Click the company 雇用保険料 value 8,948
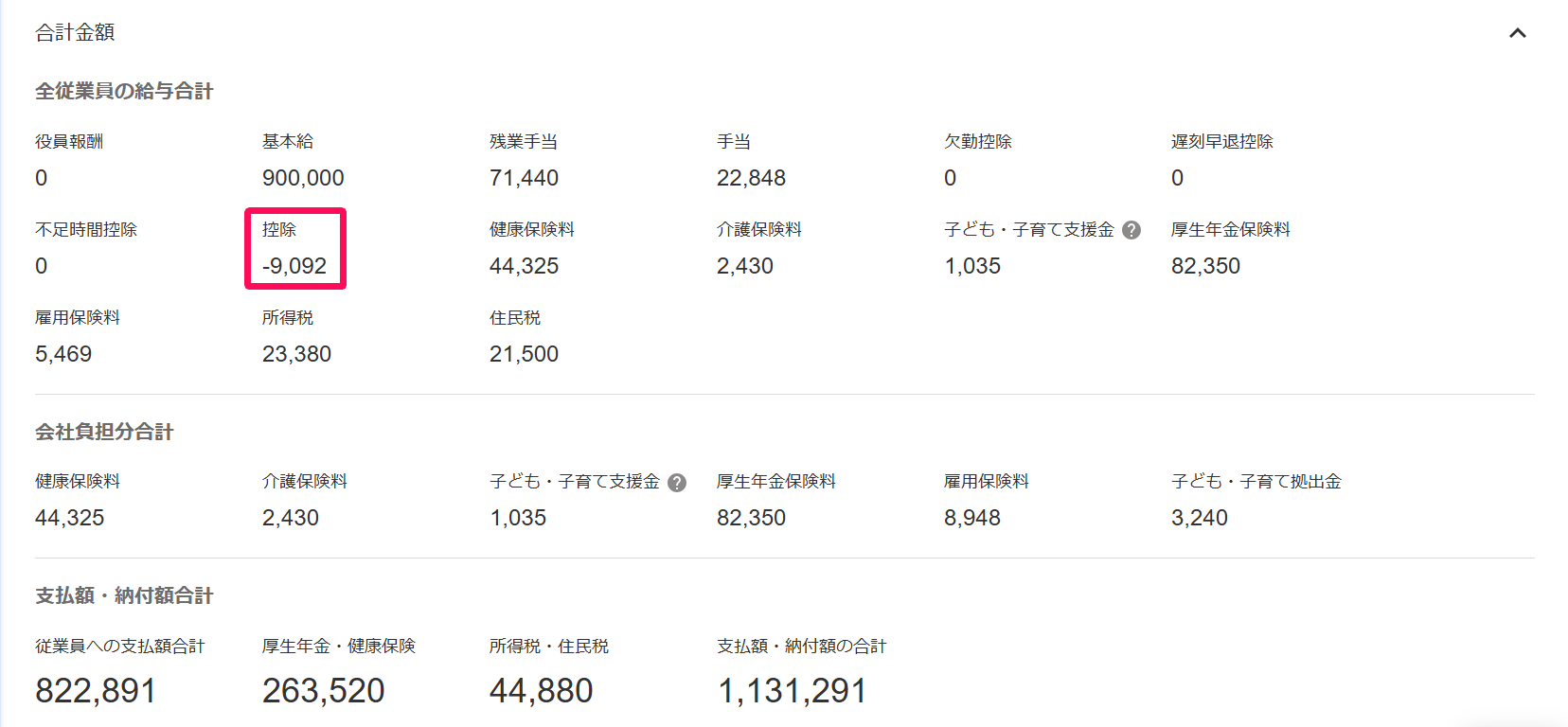Image resolution: width=1568 pixels, height=727 pixels. coord(972,518)
